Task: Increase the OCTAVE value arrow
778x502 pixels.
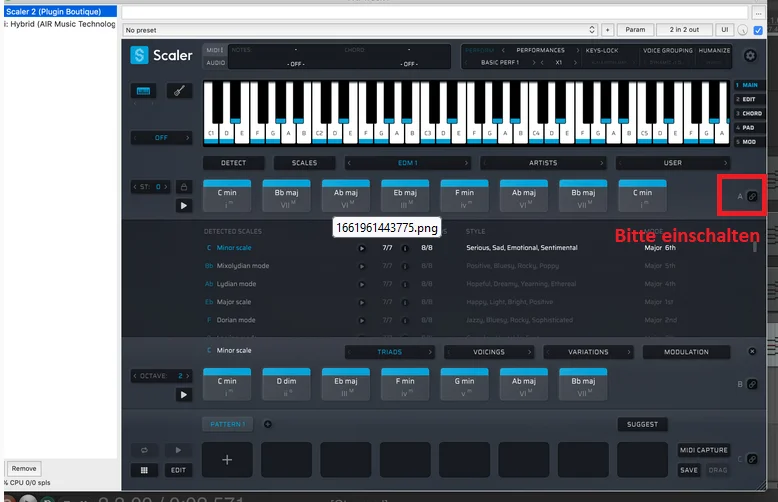Action: (x=188, y=376)
